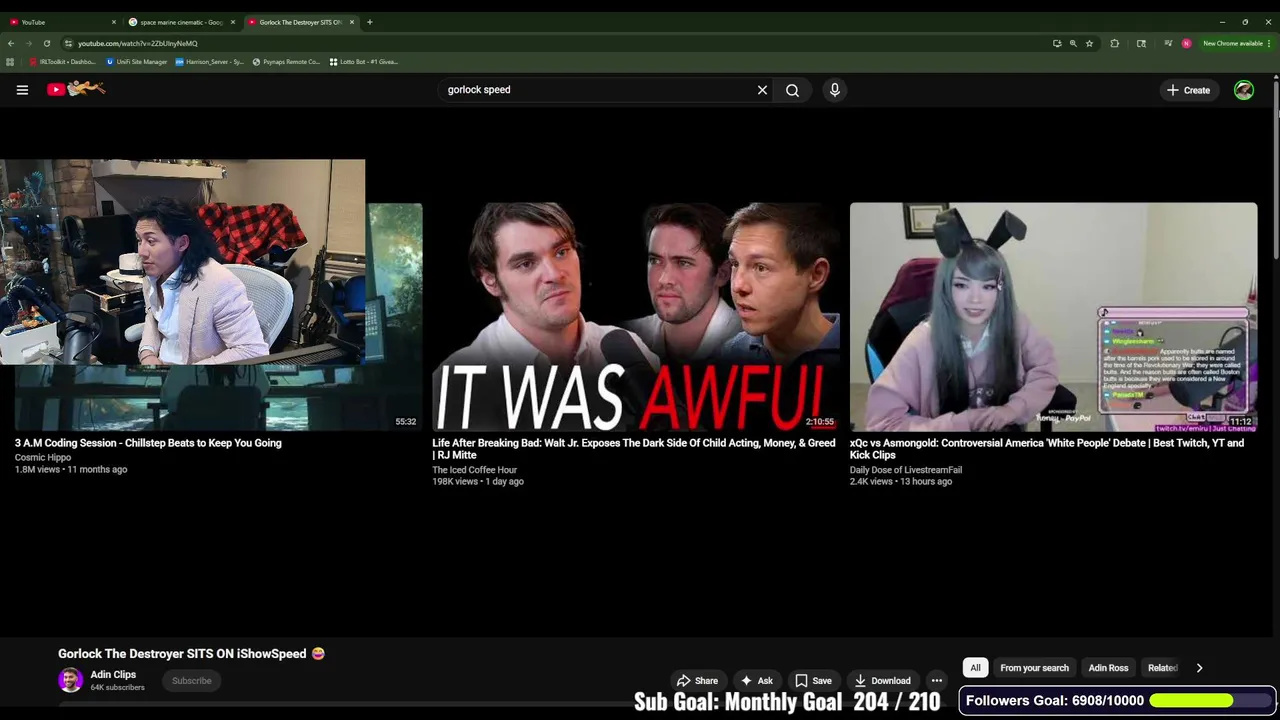Open the bookmarks apps grid icon
The height and width of the screenshot is (720, 1280).
click(x=10, y=62)
